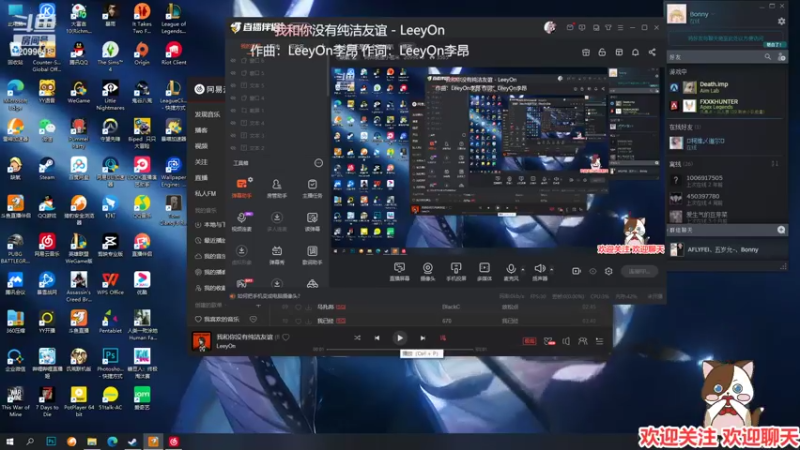Open 关注 in NetEase sidebar
800x450 pixels.
[x=201, y=162]
